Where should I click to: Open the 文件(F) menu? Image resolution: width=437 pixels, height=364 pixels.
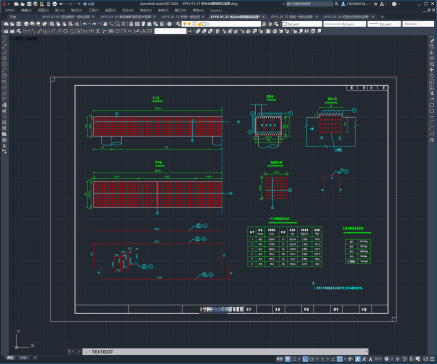click(x=9, y=10)
